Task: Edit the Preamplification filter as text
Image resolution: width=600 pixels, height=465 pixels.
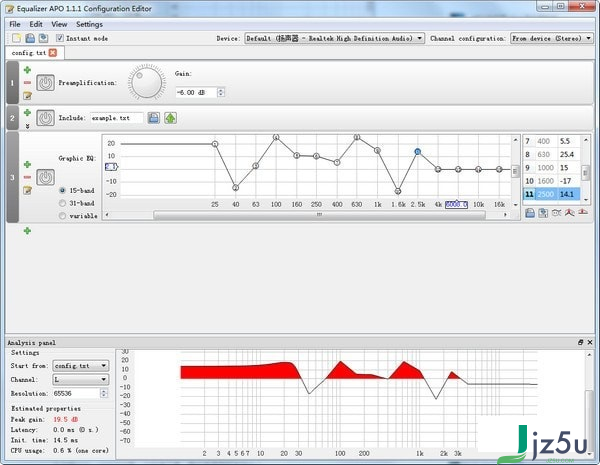Action: point(27,95)
